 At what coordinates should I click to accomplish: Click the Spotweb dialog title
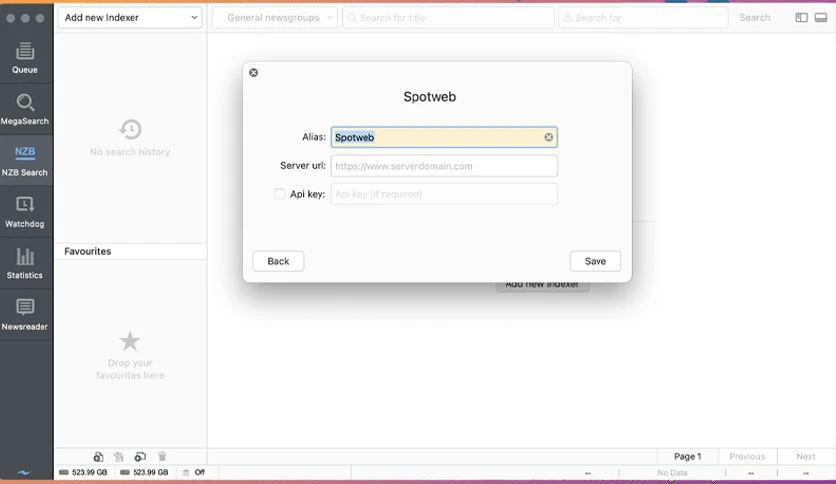tap(429, 96)
